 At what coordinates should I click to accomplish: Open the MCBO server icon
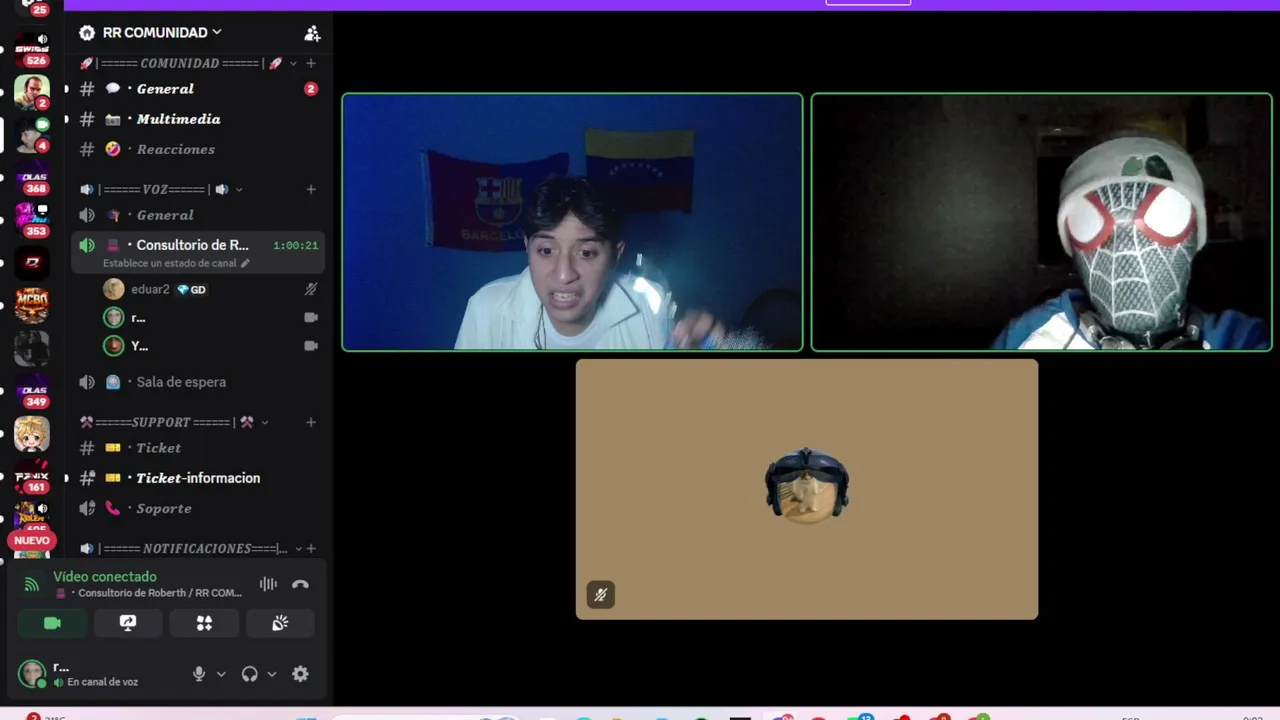tap(32, 306)
